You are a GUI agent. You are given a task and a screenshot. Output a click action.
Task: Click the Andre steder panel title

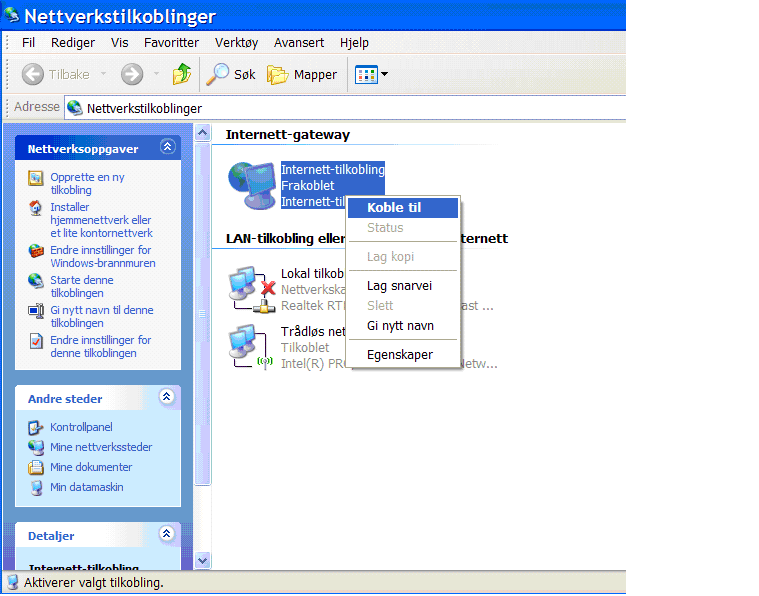coord(65,399)
